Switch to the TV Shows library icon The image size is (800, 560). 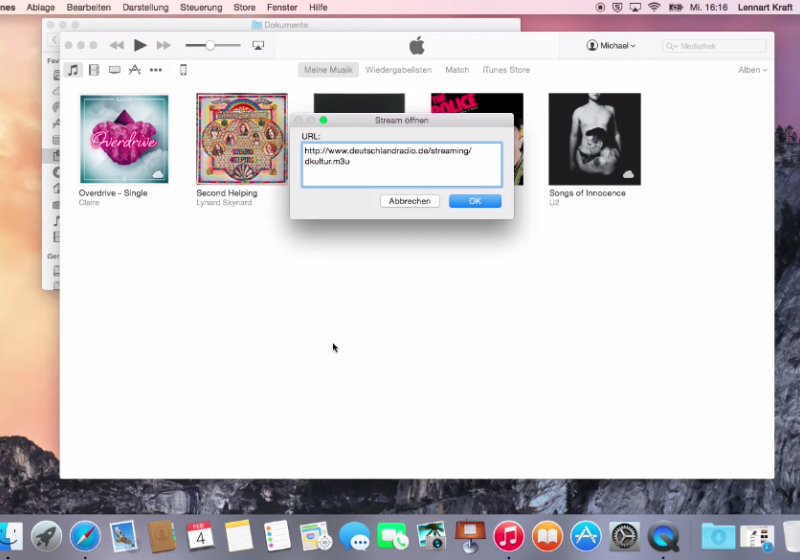point(115,70)
